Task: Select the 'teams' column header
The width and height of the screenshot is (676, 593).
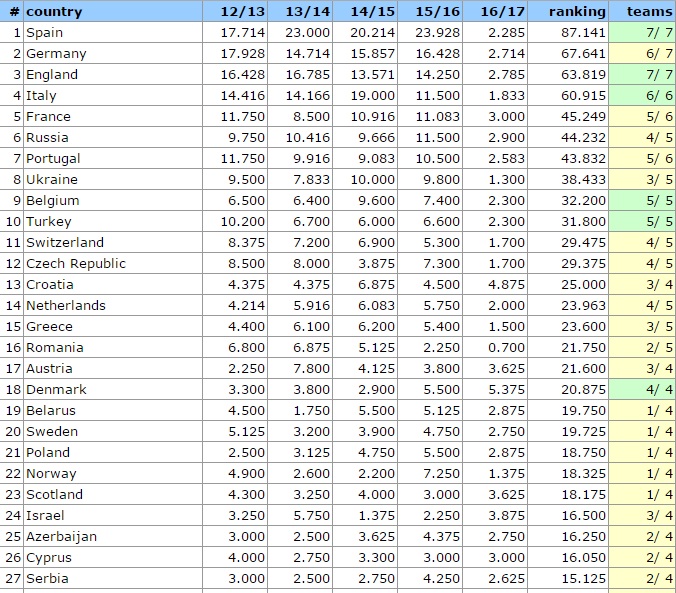Action: (x=649, y=11)
